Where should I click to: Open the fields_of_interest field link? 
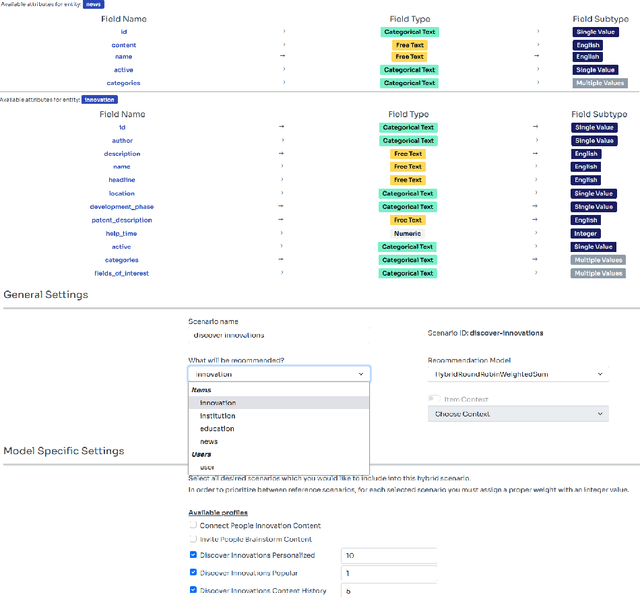point(122,273)
